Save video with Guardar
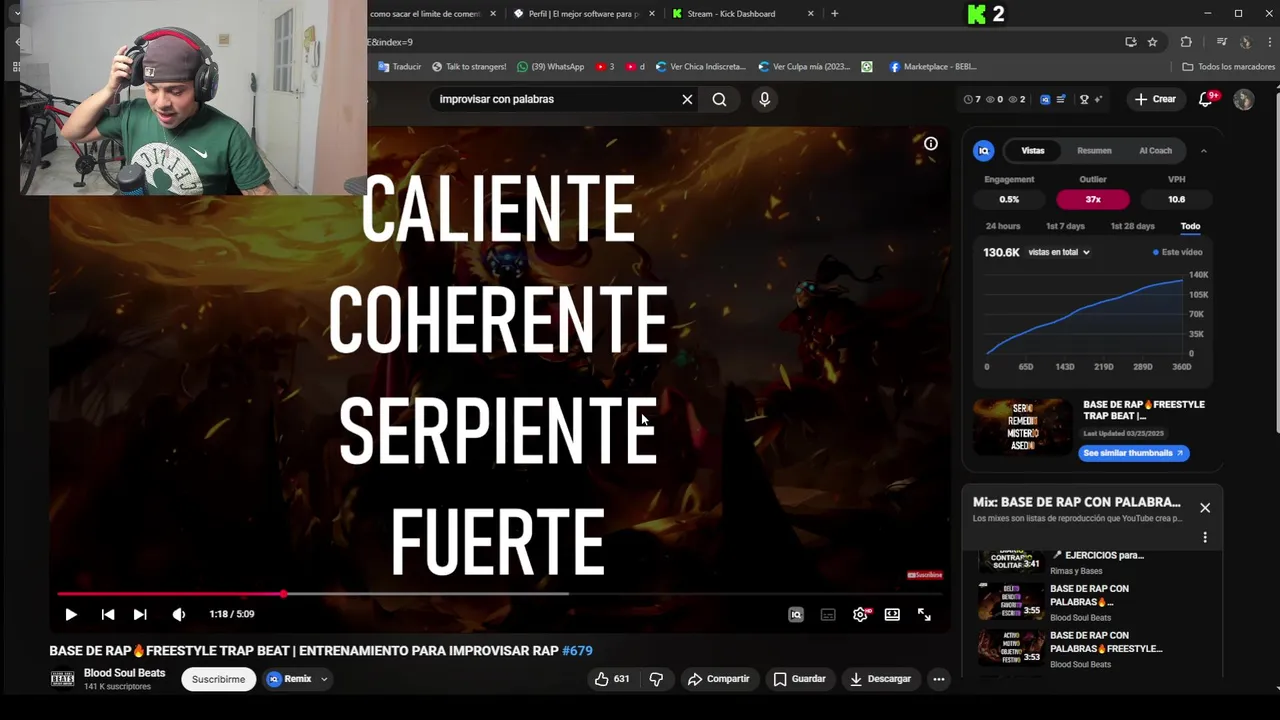1280x720 pixels. click(x=800, y=679)
